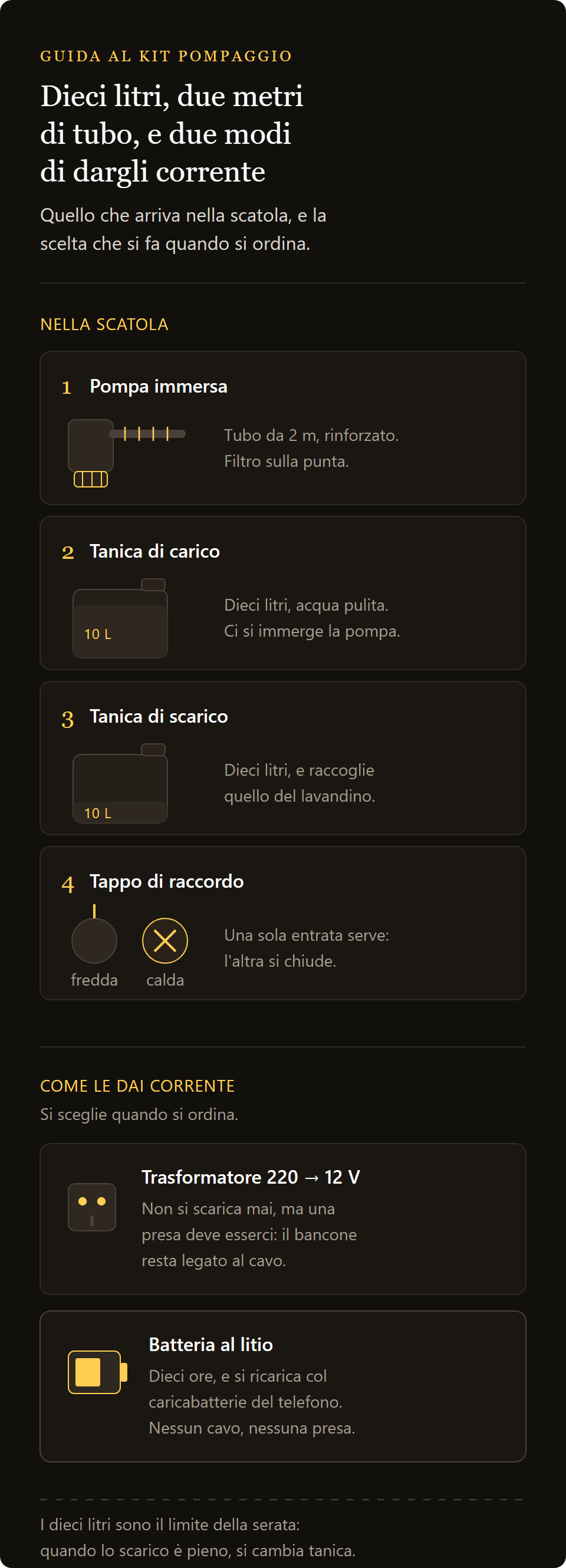Select the Trasformatore 220 → 12 V option
566x1568 pixels.
(283, 1218)
